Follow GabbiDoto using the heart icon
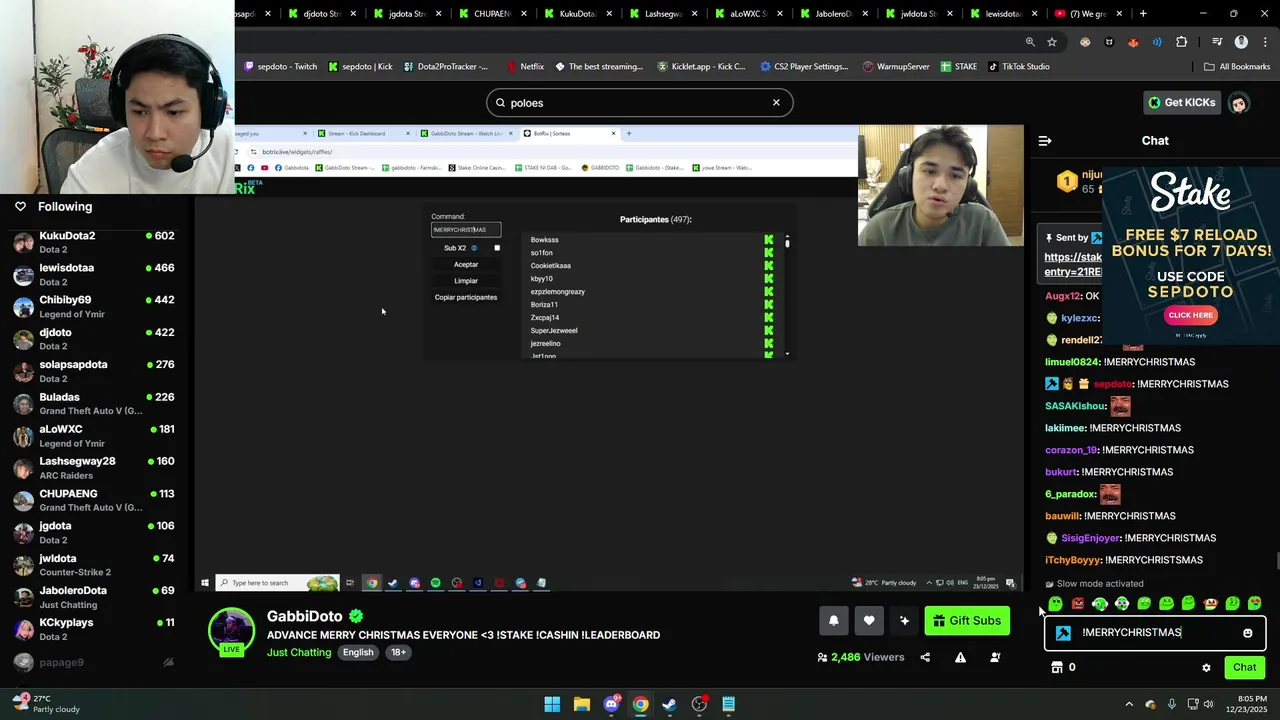Screen dimensions: 1280x720 point(869,621)
